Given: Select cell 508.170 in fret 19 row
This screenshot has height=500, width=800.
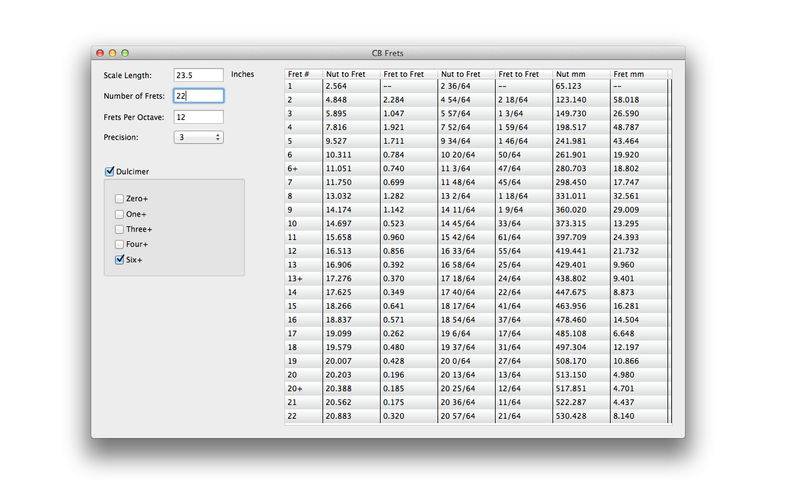Looking at the screenshot, I should (581, 362).
